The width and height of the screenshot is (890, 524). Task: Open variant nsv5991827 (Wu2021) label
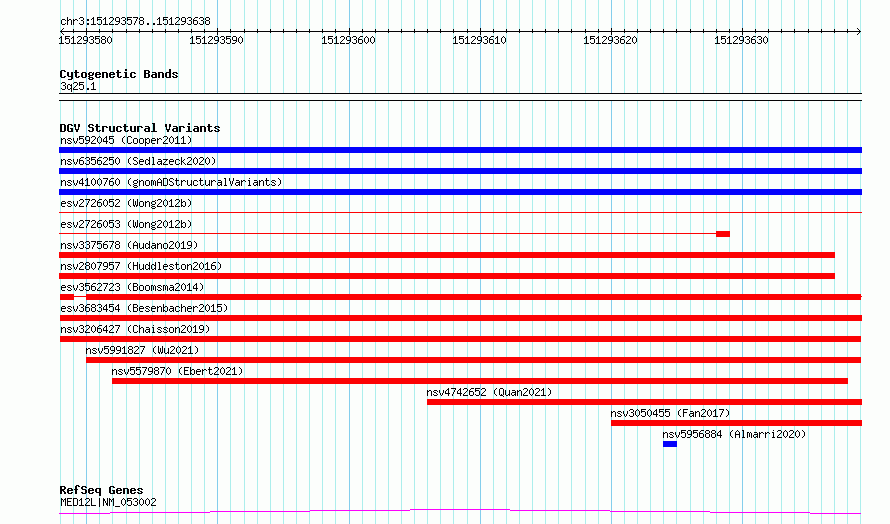coord(142,350)
